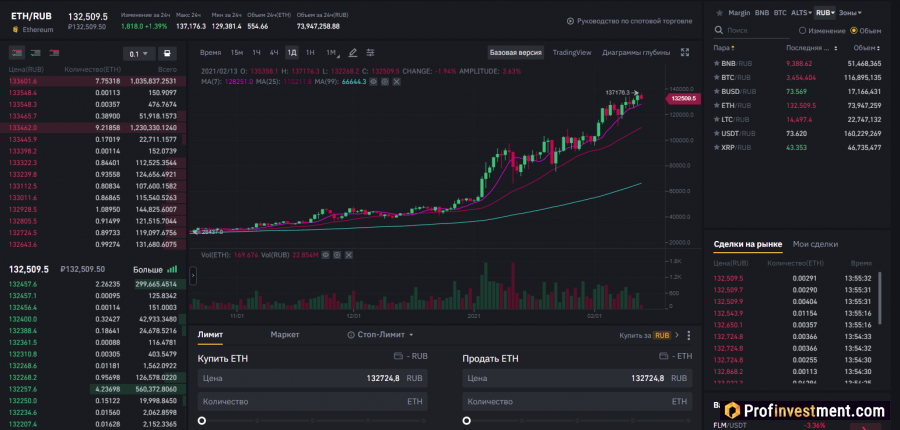Show buy orders only view icon

point(36,53)
